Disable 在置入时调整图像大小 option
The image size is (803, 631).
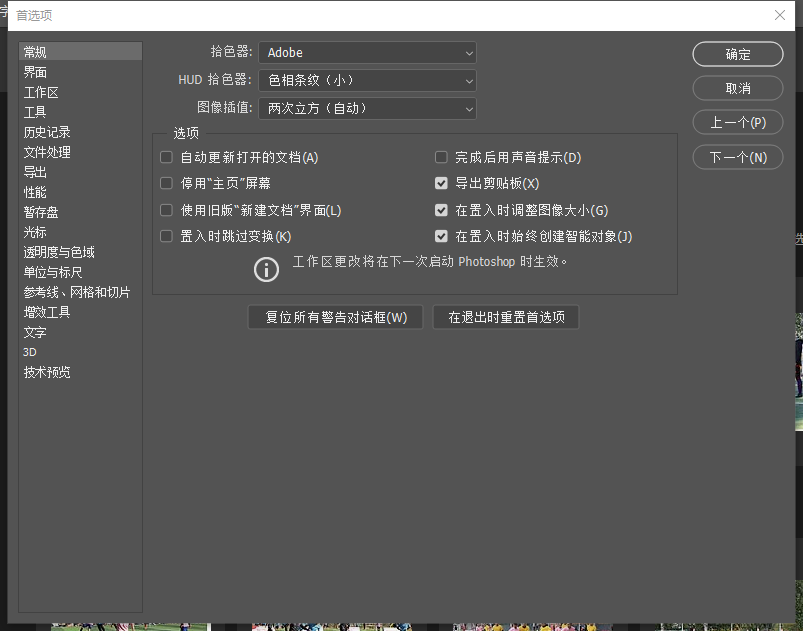coord(441,210)
